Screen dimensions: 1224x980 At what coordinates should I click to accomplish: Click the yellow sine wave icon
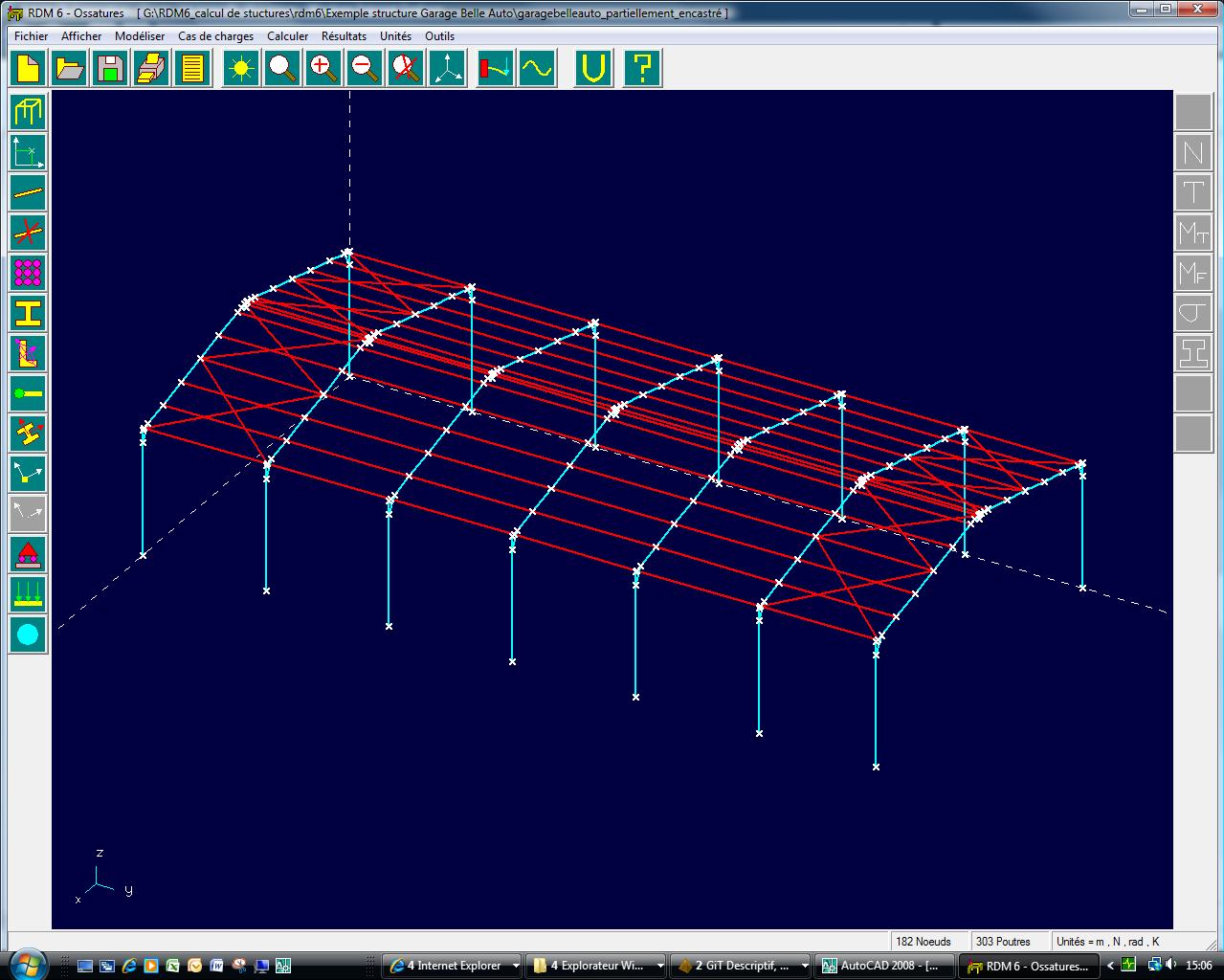537,69
